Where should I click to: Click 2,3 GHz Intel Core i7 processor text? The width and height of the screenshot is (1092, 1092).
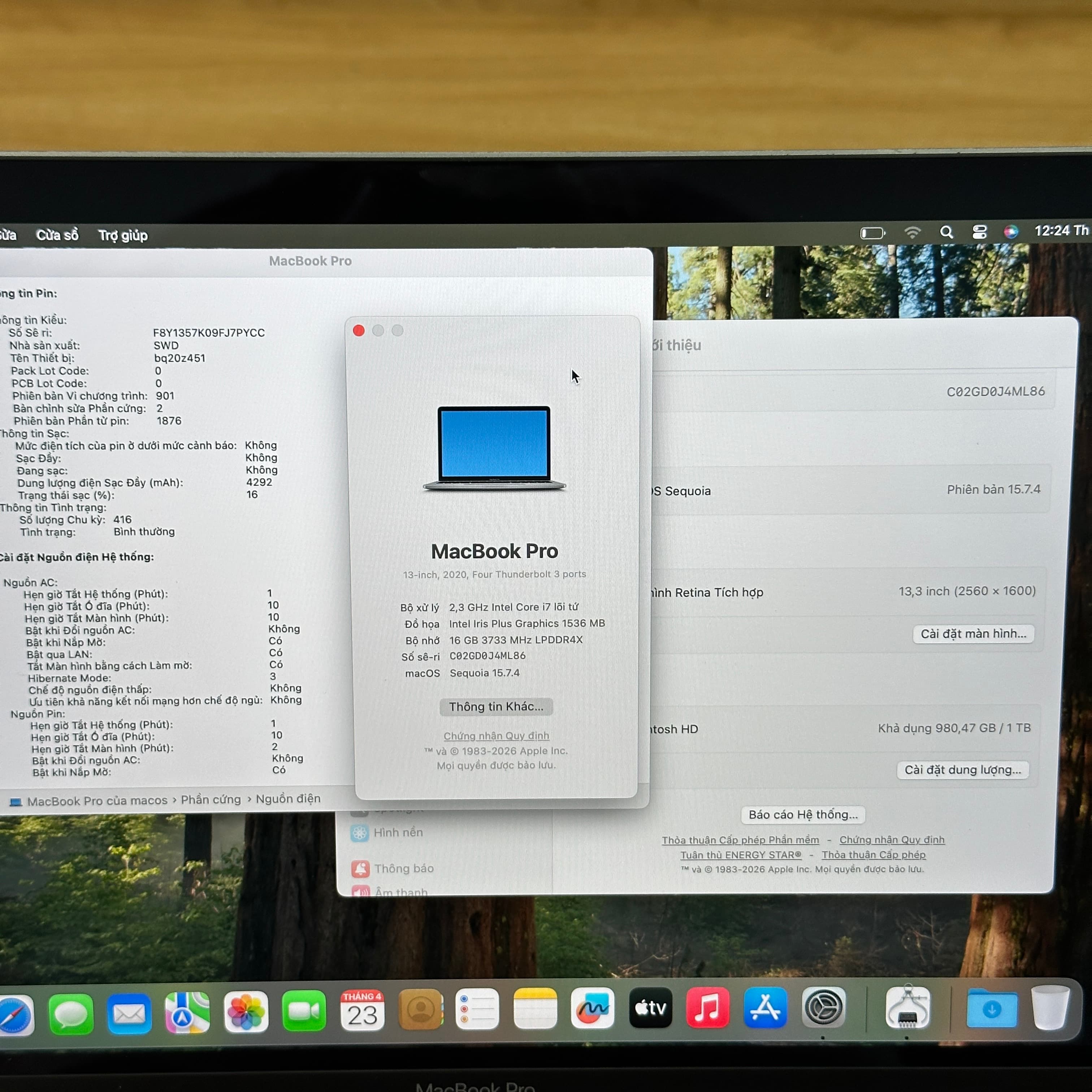point(514,607)
